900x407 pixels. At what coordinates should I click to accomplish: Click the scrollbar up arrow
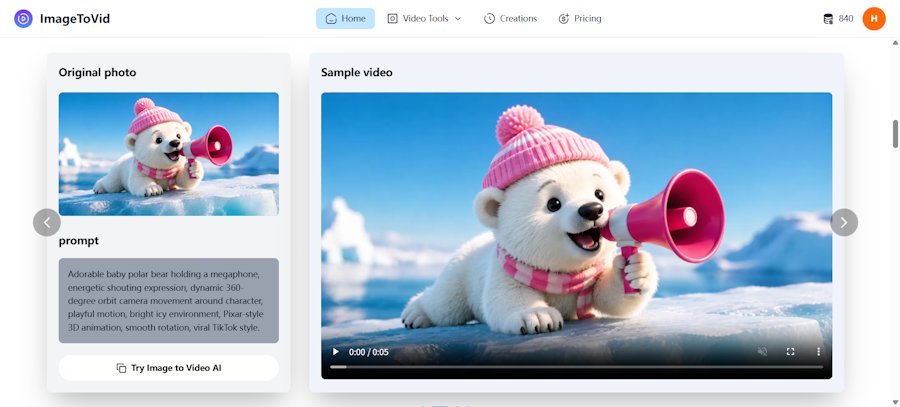coord(895,43)
